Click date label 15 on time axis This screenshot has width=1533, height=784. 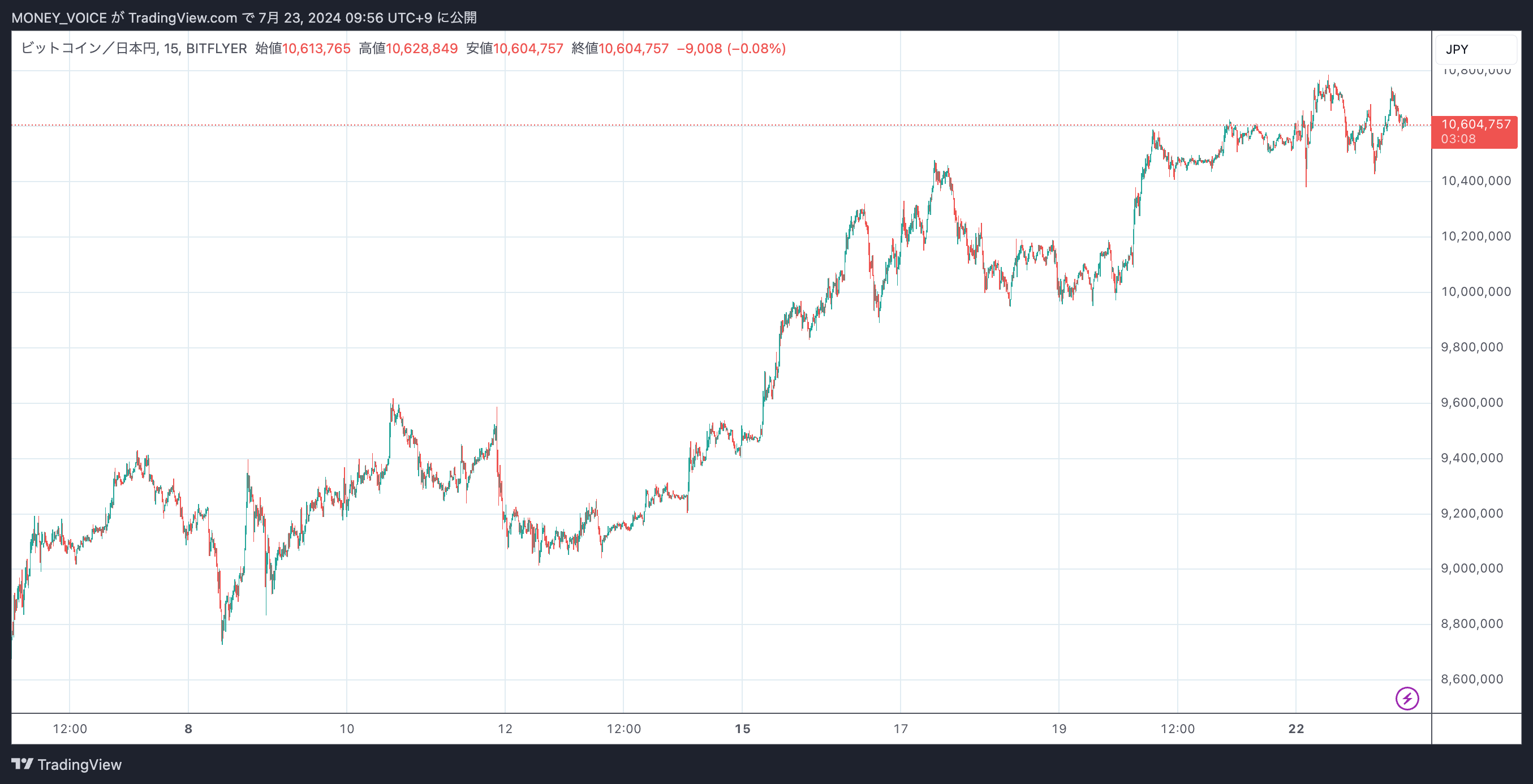(742, 729)
